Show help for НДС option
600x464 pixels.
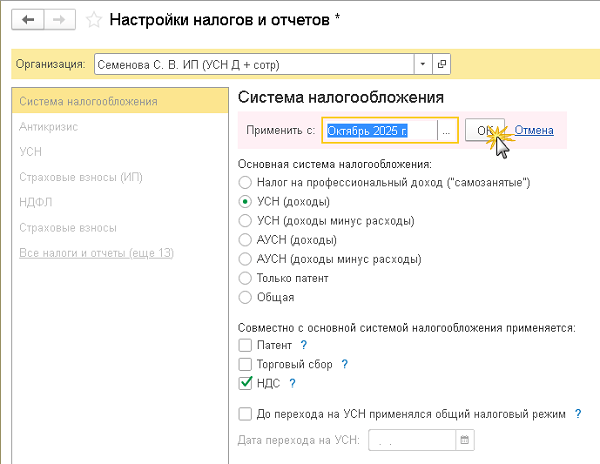coord(292,383)
